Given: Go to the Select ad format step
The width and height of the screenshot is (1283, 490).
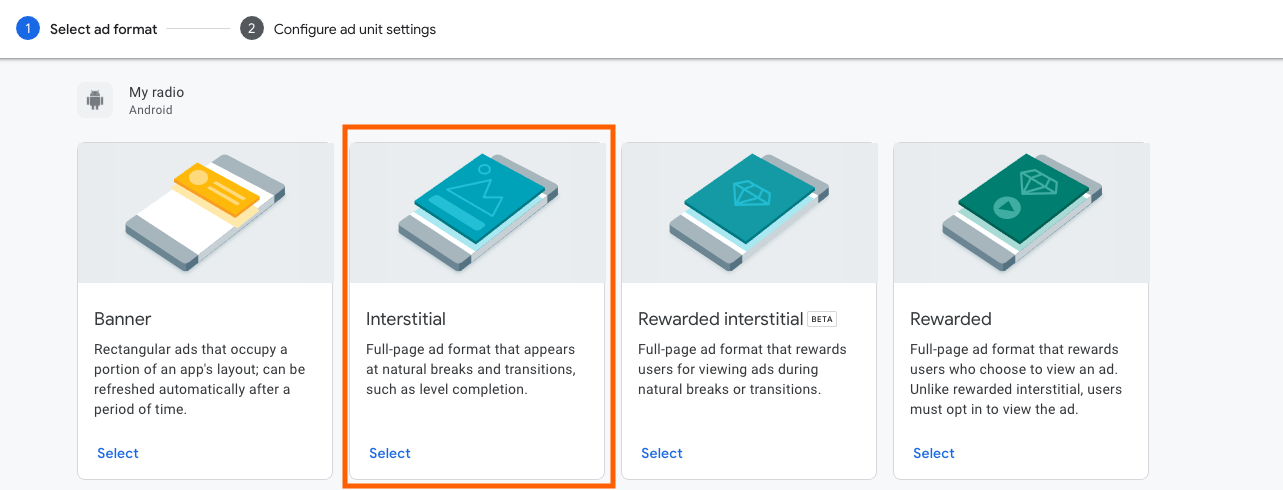Looking at the screenshot, I should pyautogui.click(x=104, y=29).
